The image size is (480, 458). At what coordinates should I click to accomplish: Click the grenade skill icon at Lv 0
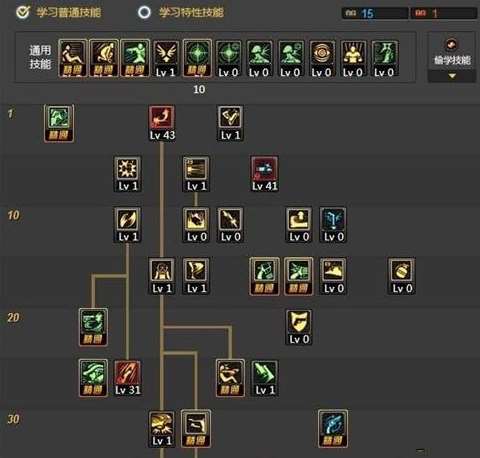click(401, 276)
